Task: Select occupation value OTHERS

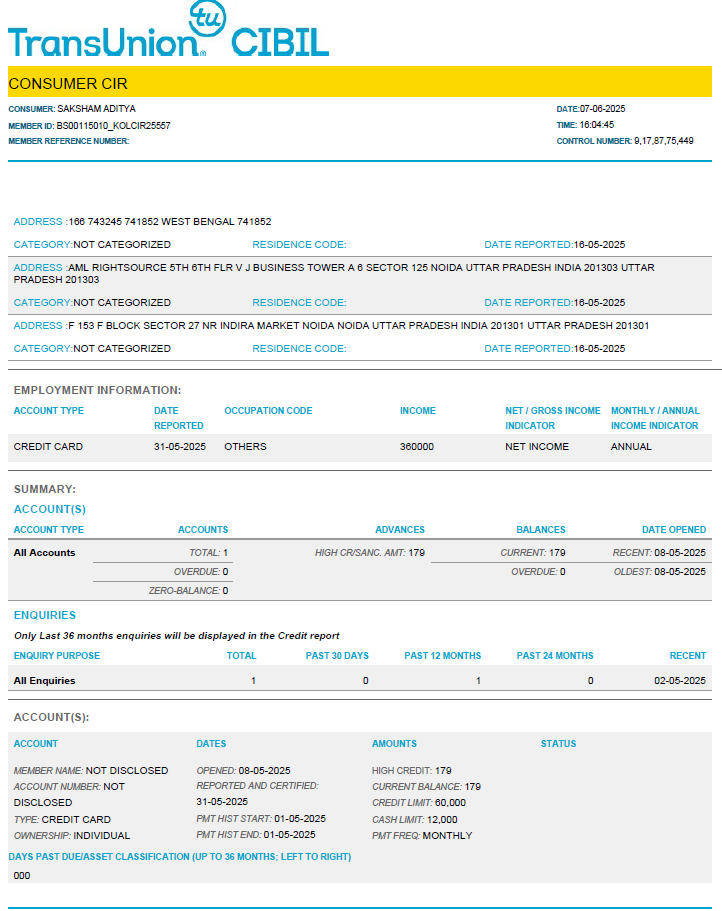Action: click(x=245, y=446)
